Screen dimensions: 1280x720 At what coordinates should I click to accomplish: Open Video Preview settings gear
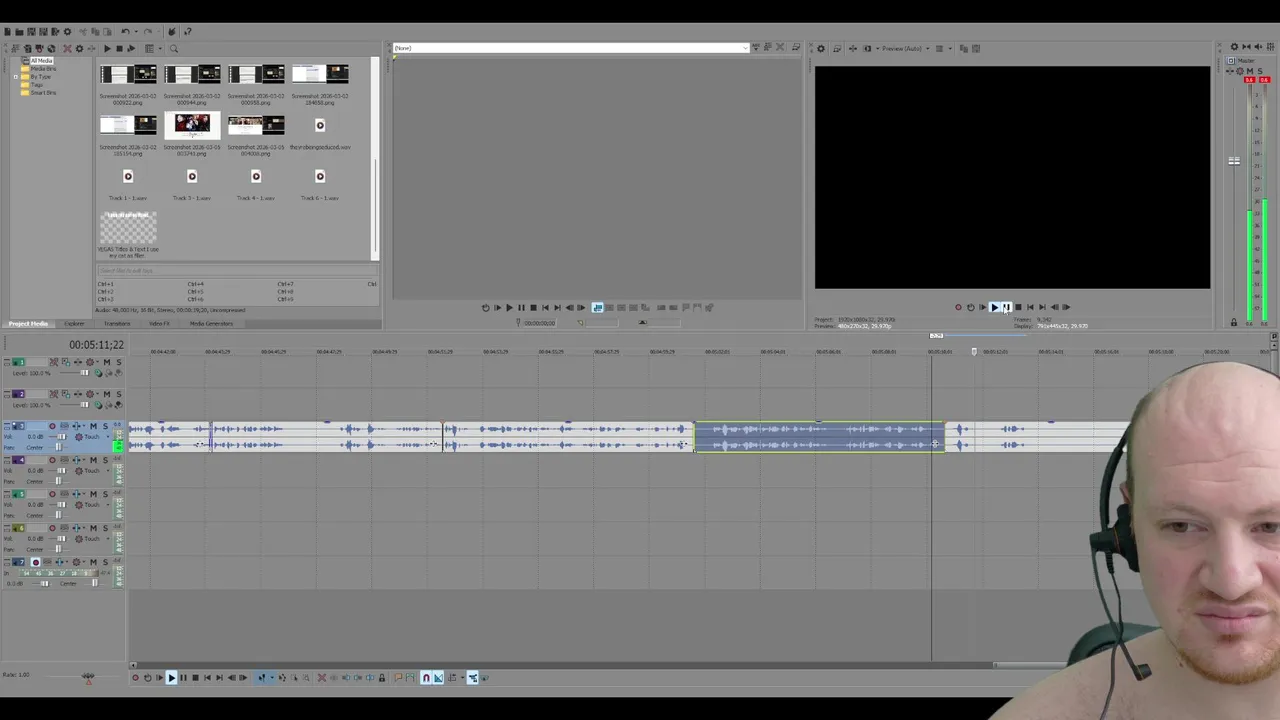(821, 48)
